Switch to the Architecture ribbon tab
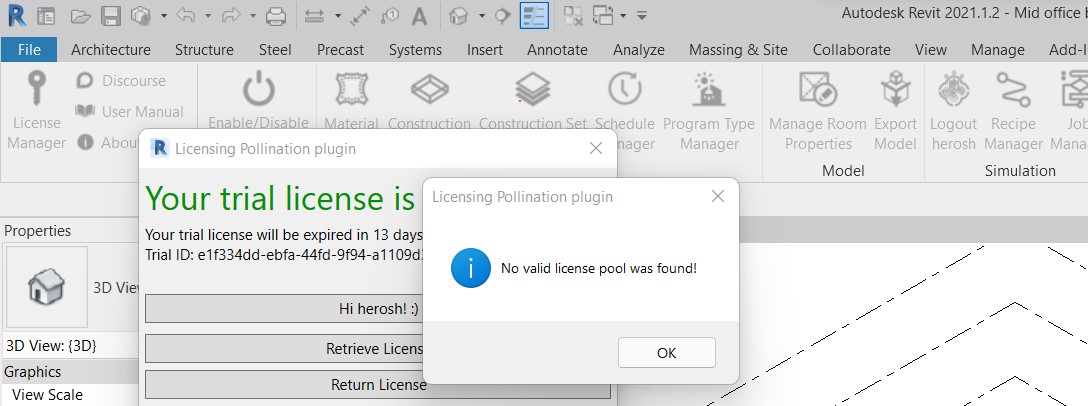Viewport: 1088px width, 406px height. 111,50
